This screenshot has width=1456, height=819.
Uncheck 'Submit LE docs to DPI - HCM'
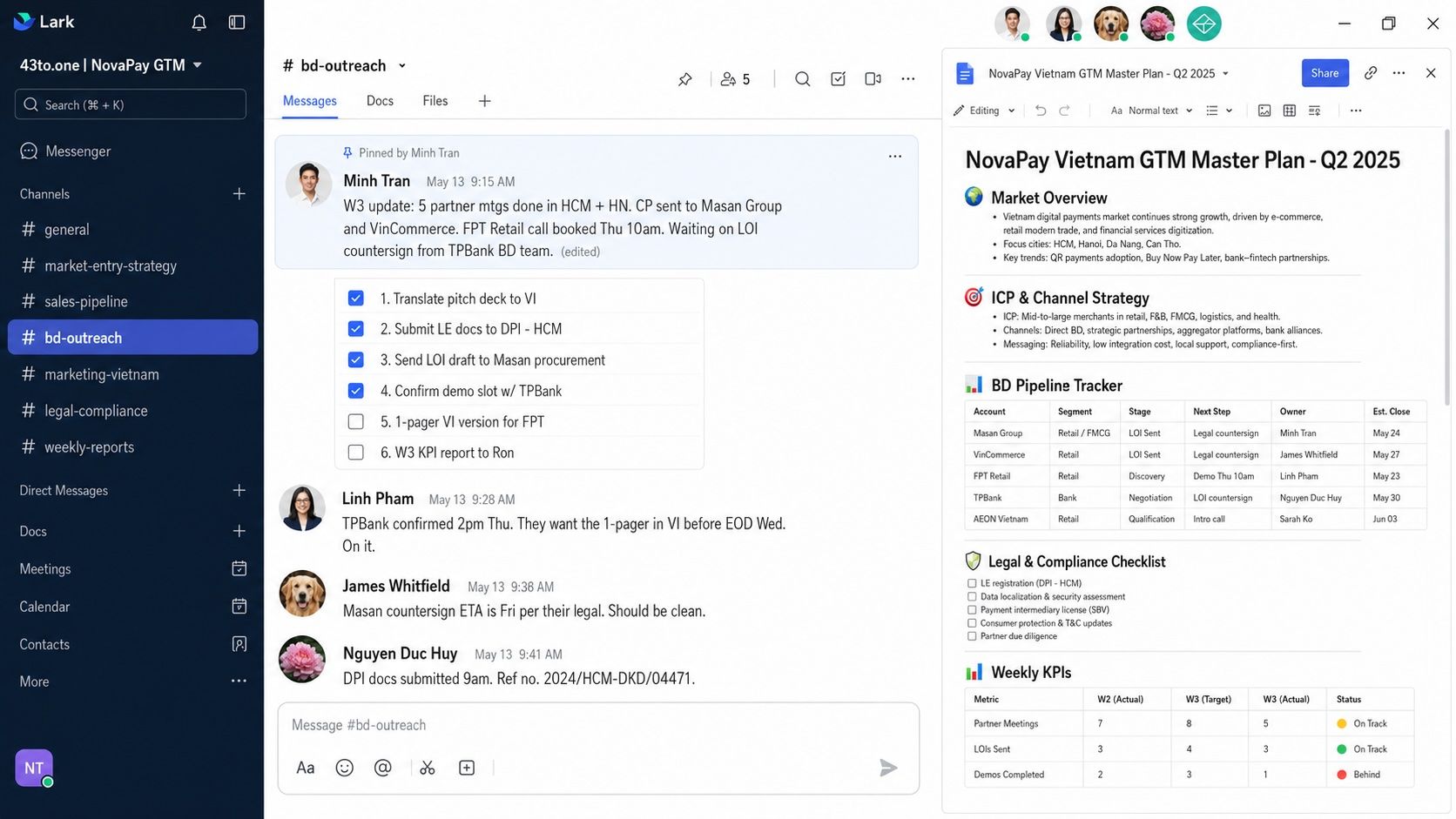pos(355,329)
